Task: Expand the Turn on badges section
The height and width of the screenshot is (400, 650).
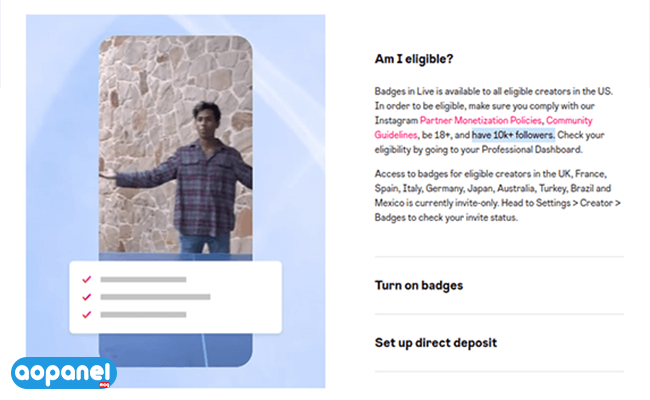Action: click(419, 285)
